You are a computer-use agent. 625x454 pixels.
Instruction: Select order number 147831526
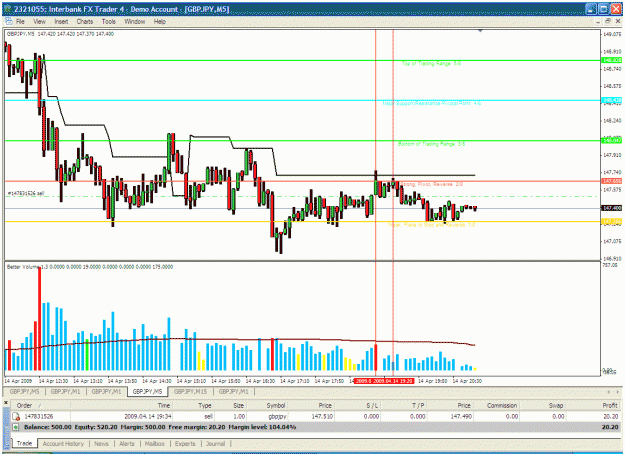click(x=39, y=417)
